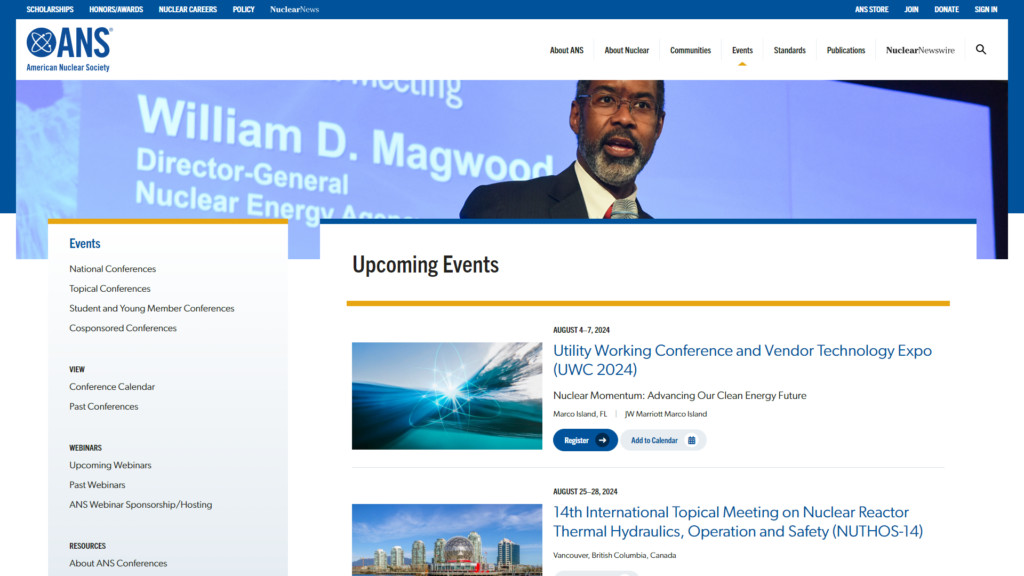The image size is (1024, 576).
Task: Open the NUTHOS-14 Vancouver thumbnail
Action: pos(447,539)
